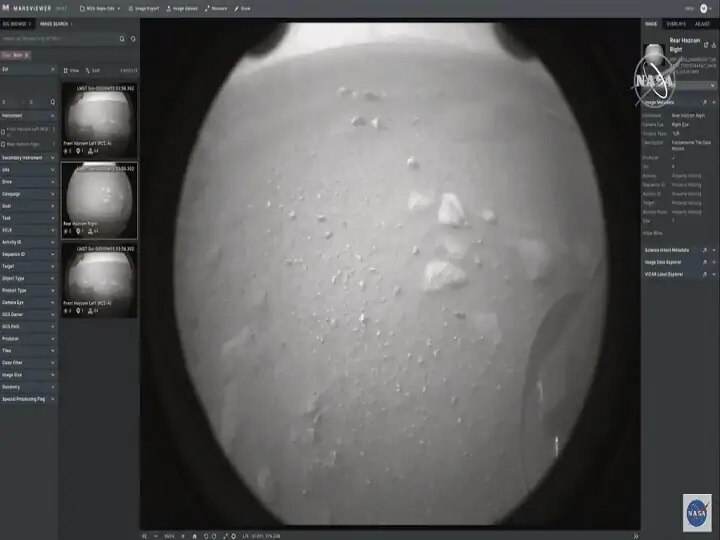Switch to the Overlays tab
The width and height of the screenshot is (720, 540).
[678, 23]
